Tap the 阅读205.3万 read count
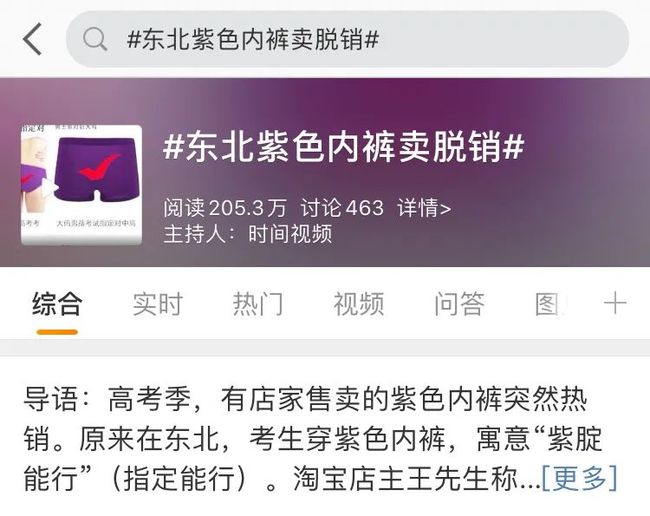Screen dimensions: 650x516 [225, 208]
